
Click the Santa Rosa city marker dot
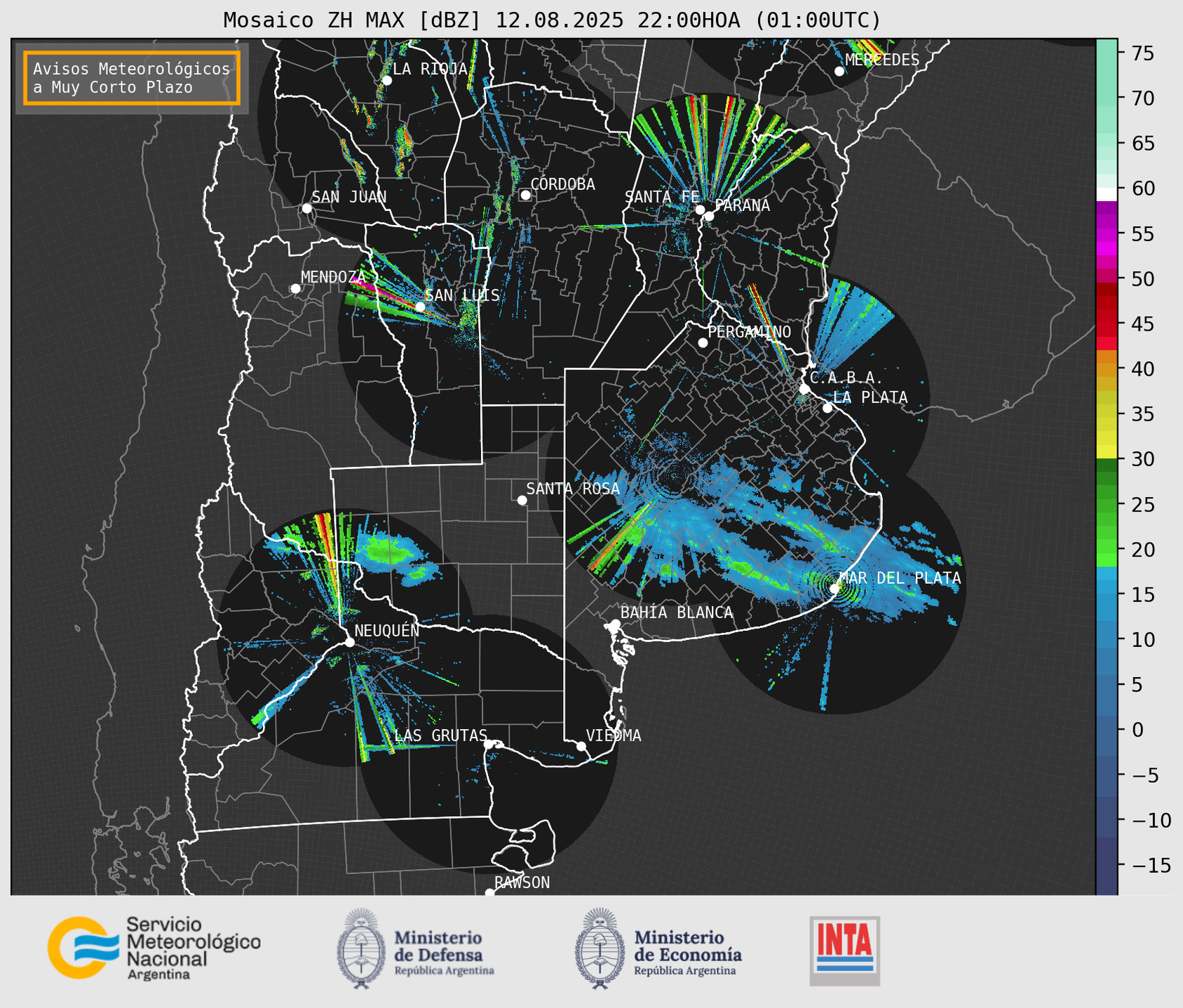(522, 500)
